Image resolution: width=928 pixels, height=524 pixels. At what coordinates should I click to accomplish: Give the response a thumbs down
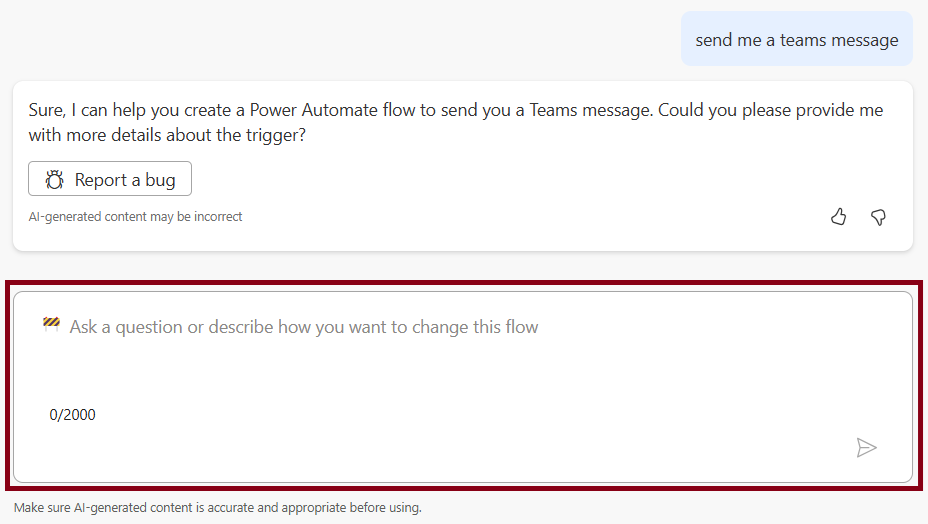878,217
